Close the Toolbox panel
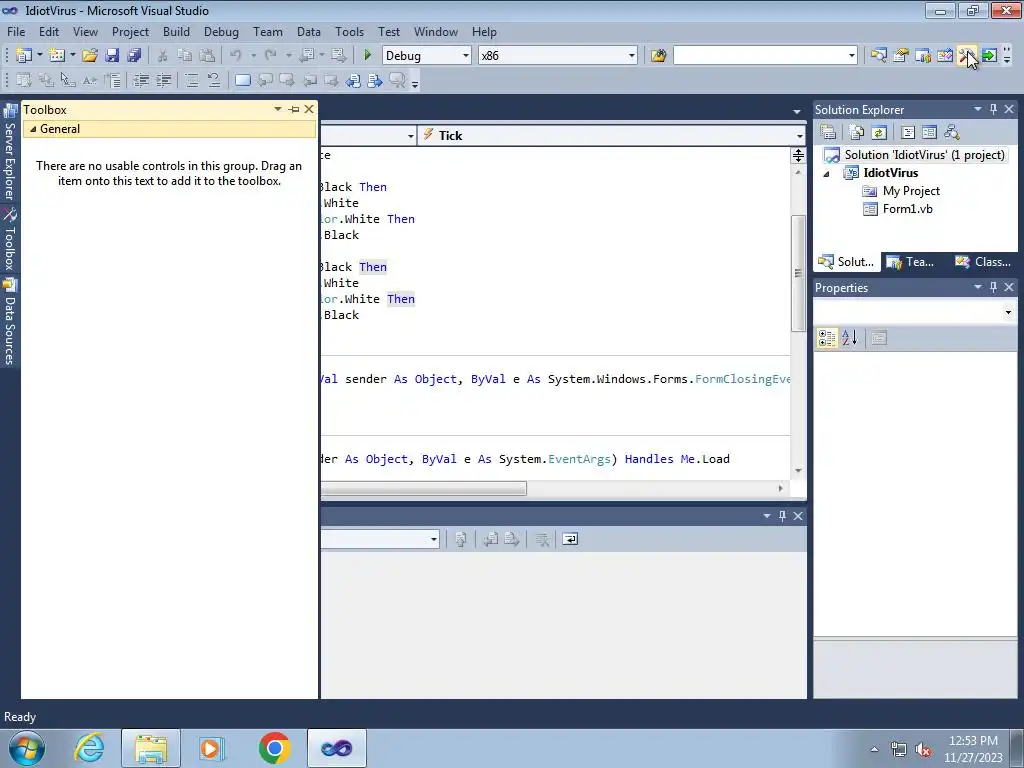Viewport: 1024px width, 768px height. pos(309,109)
